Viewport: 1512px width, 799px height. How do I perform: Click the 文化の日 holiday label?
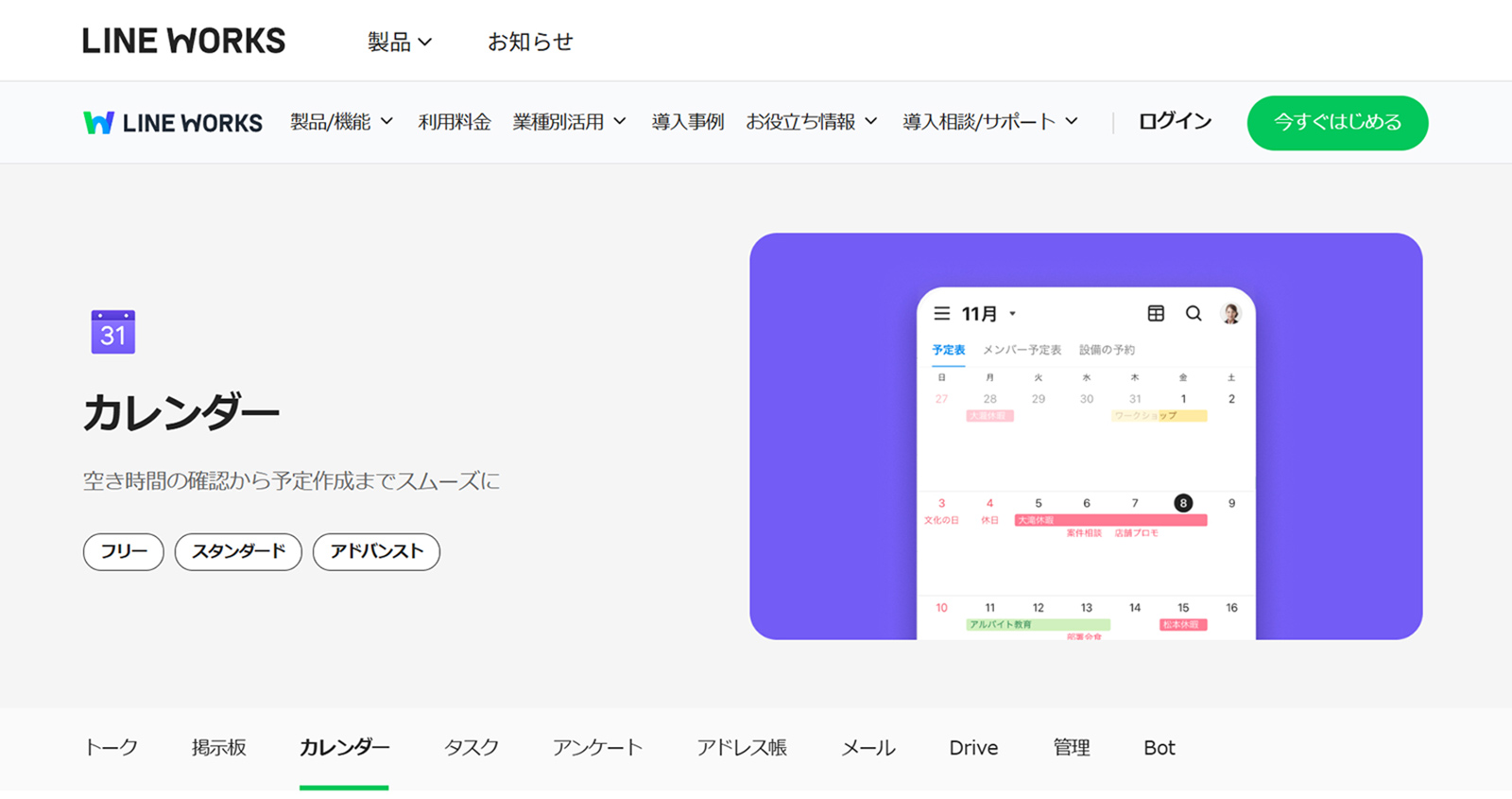[x=941, y=520]
